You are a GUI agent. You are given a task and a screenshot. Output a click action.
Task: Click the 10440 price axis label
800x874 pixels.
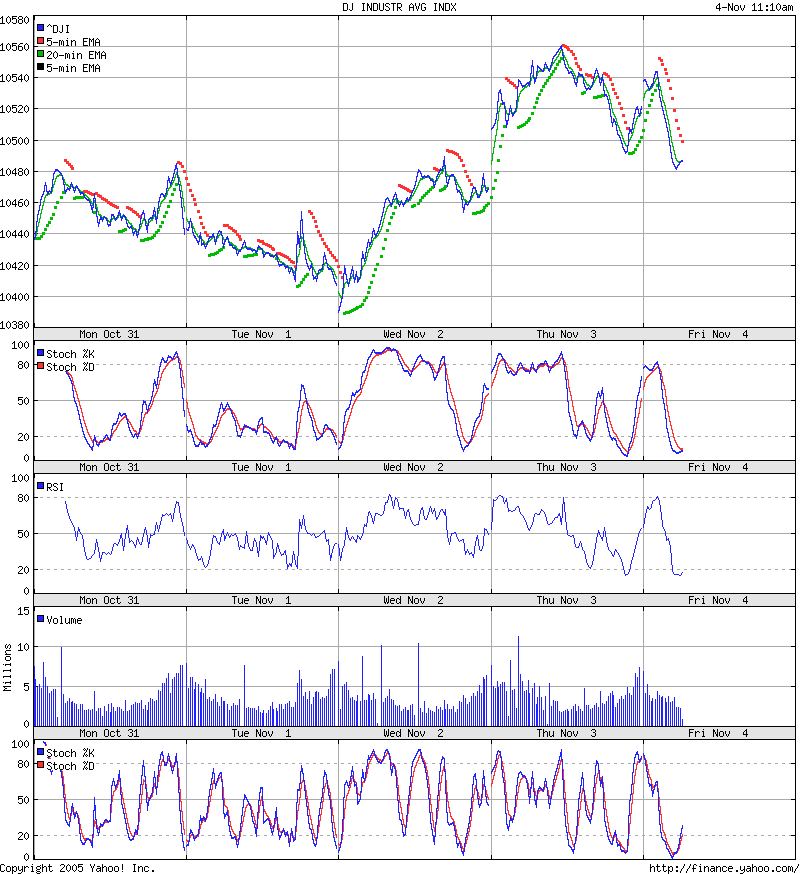[x=14, y=234]
